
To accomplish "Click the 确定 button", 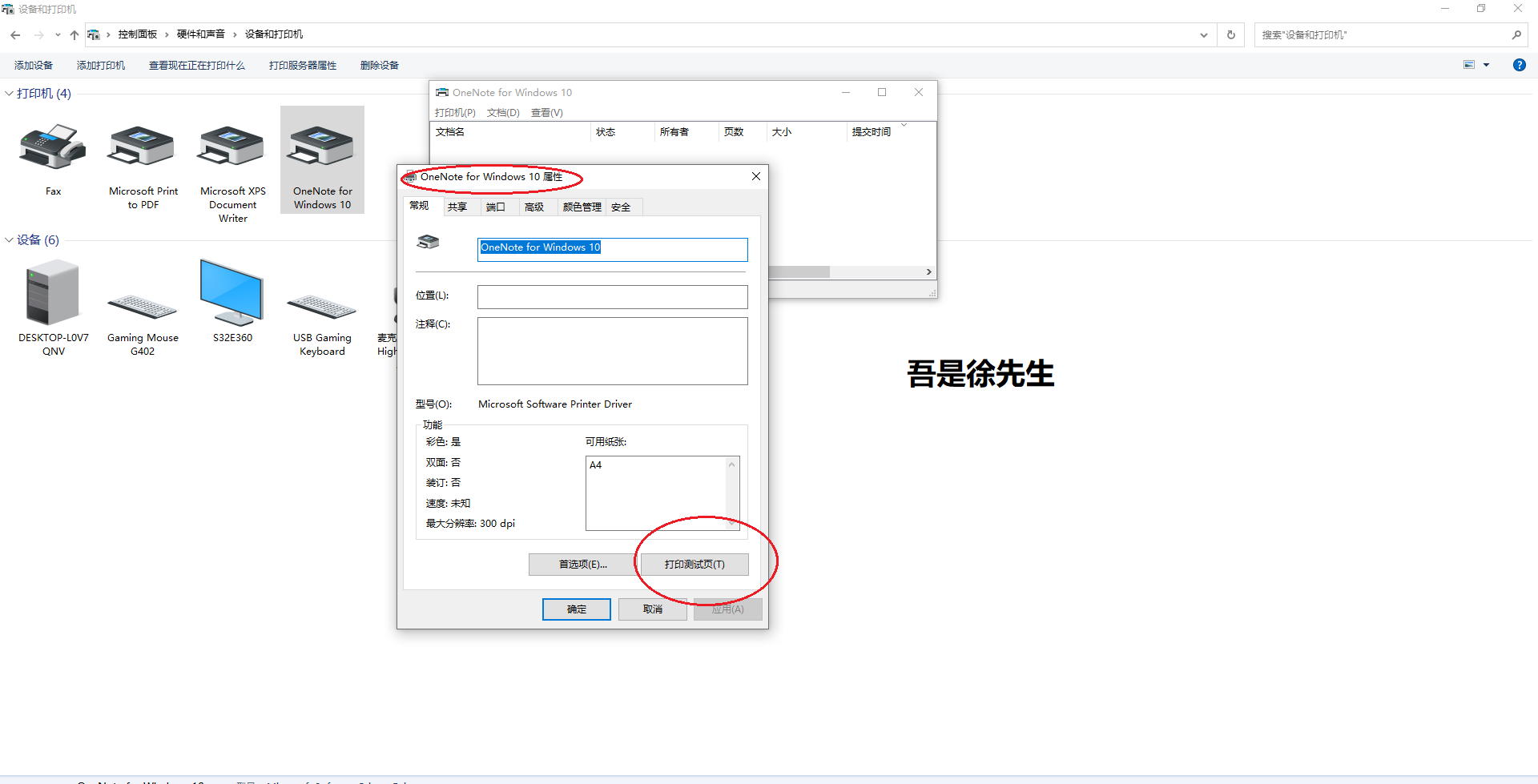I will click(577, 609).
